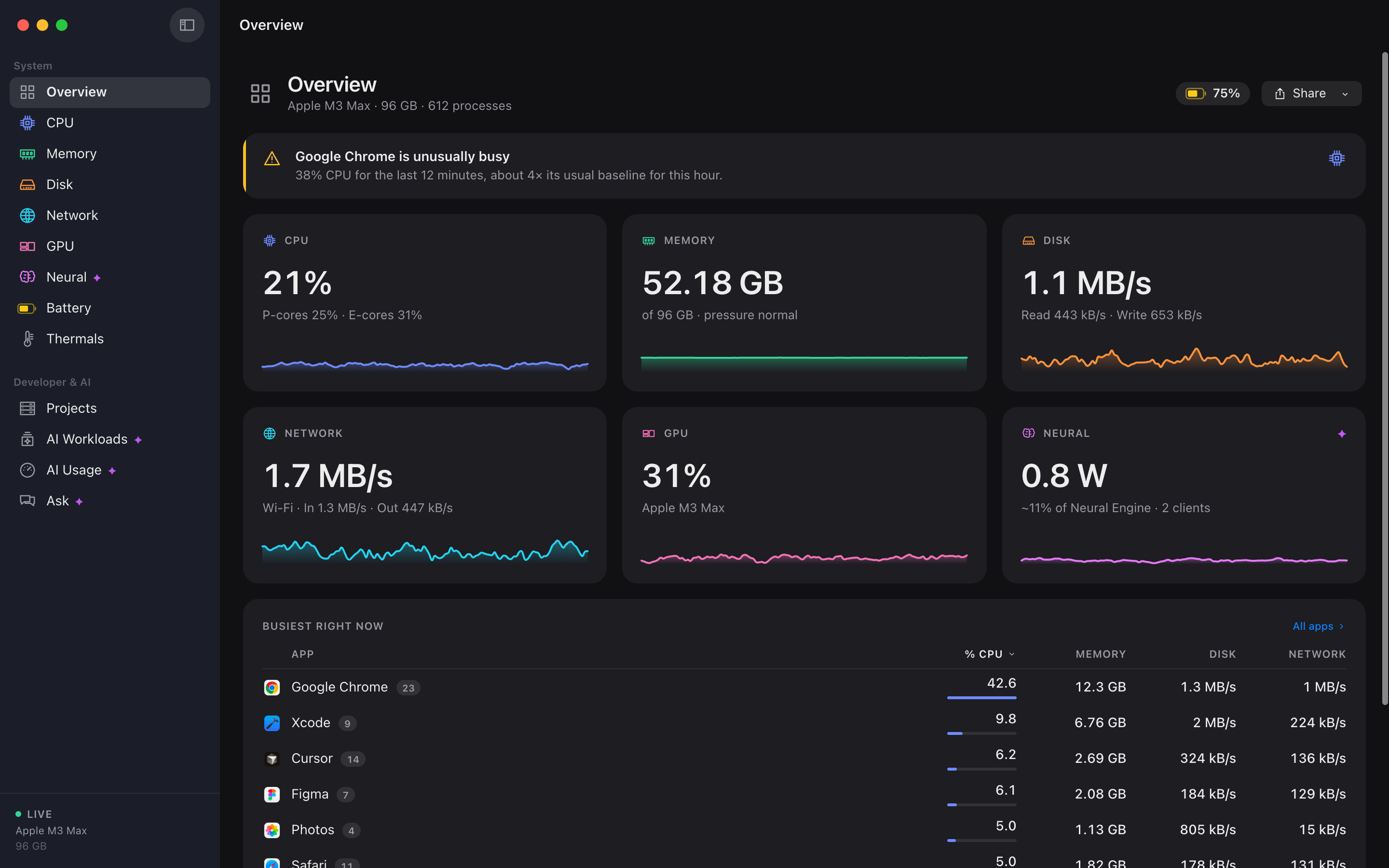Click the Memory column header

[1100, 654]
